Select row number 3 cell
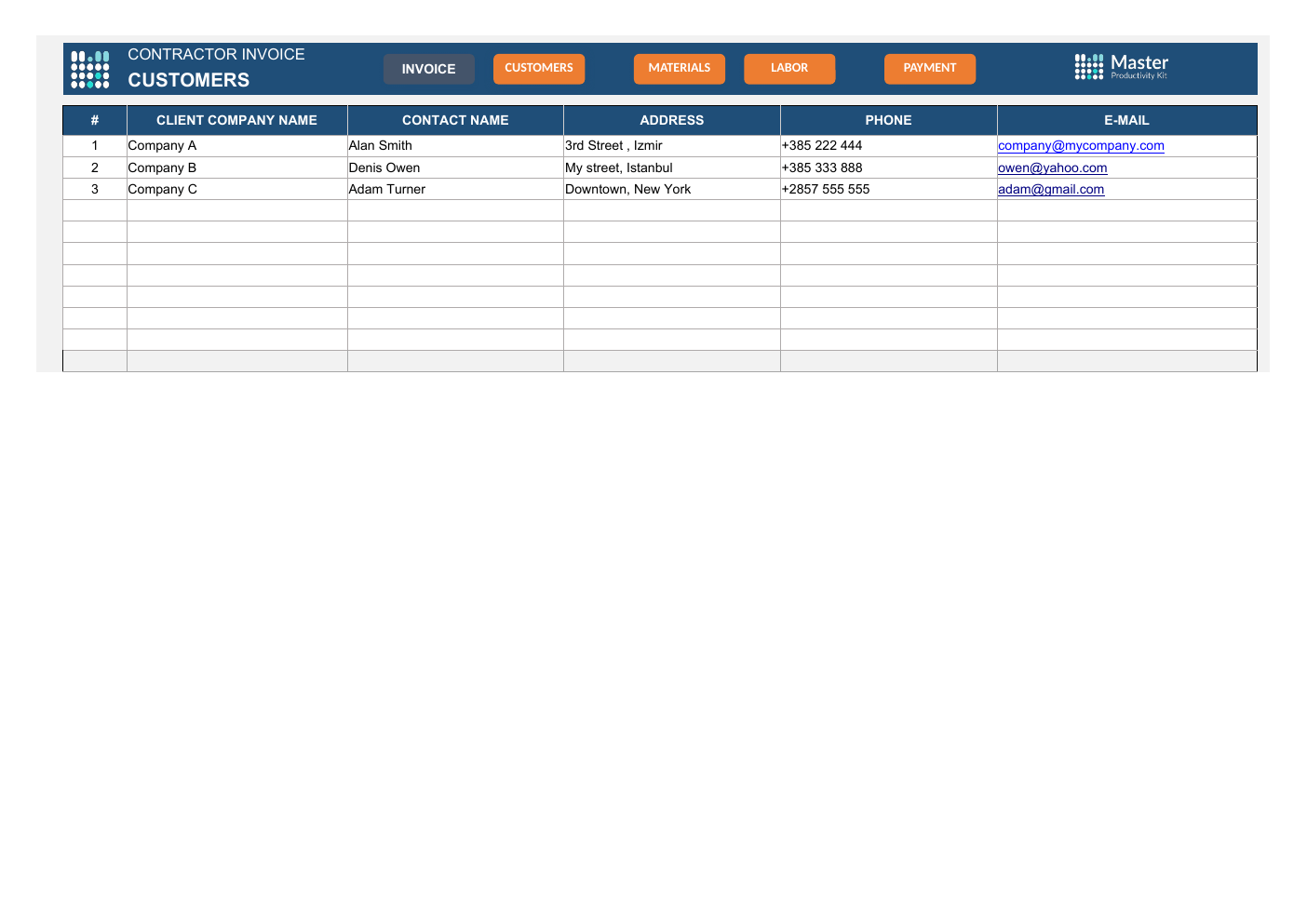Screen dimensions: 1307x924 coord(95,189)
